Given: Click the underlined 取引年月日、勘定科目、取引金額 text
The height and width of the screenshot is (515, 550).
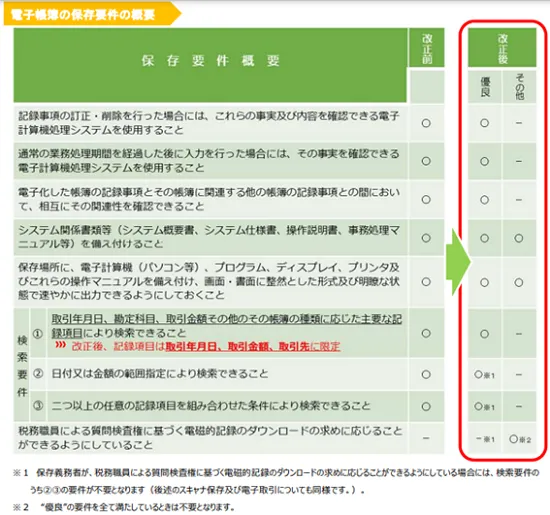Looking at the screenshot, I should coord(226,326).
